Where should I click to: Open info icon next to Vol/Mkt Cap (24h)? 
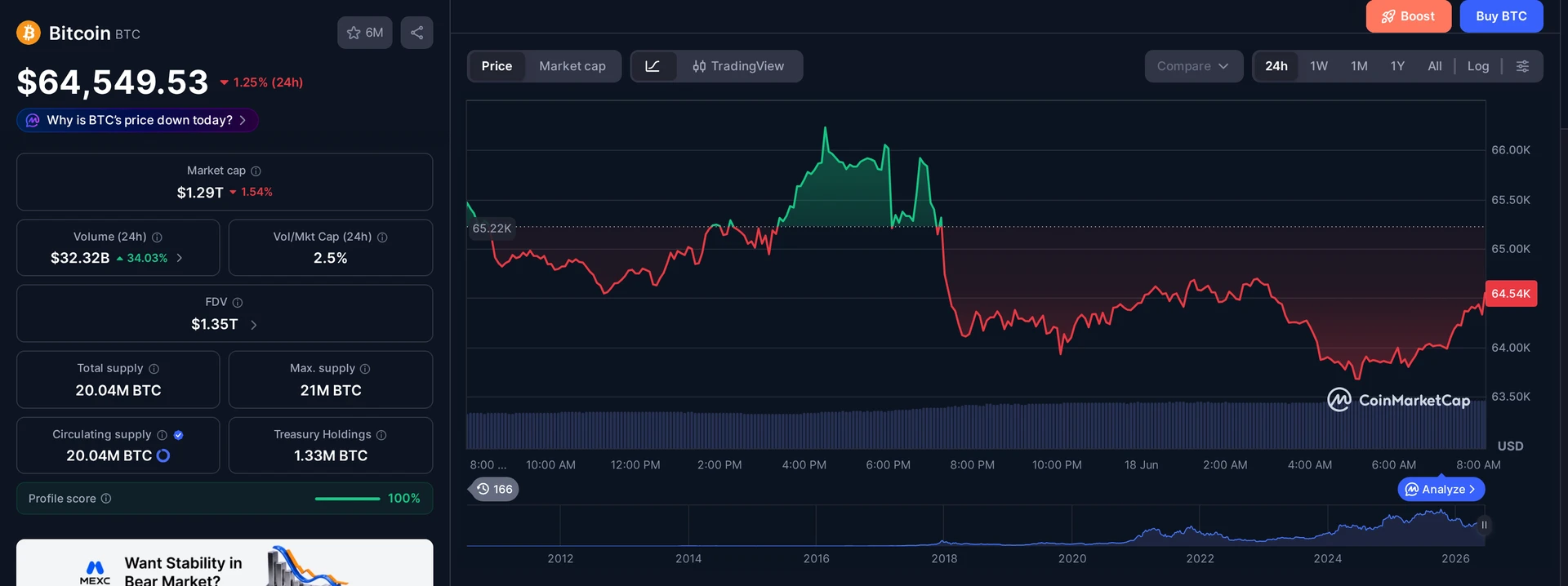point(382,237)
